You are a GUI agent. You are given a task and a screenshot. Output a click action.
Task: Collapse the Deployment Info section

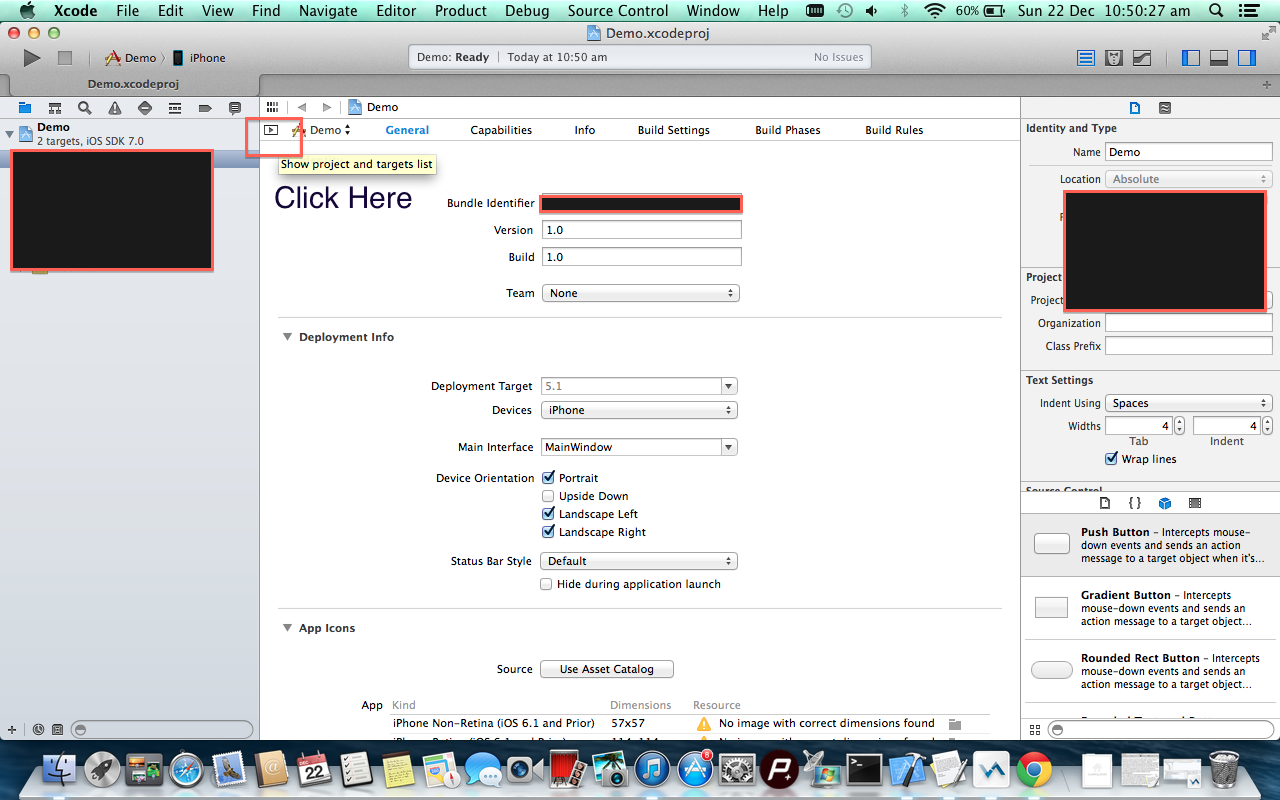287,337
